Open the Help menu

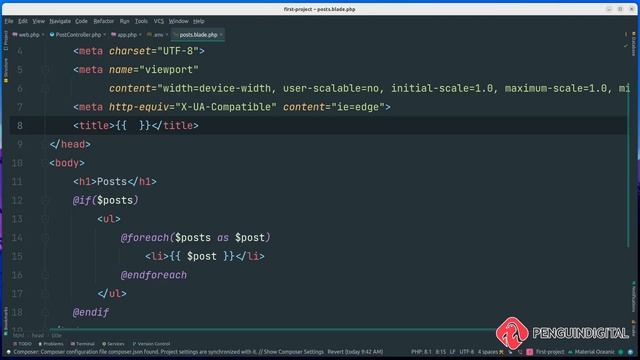(x=199, y=21)
